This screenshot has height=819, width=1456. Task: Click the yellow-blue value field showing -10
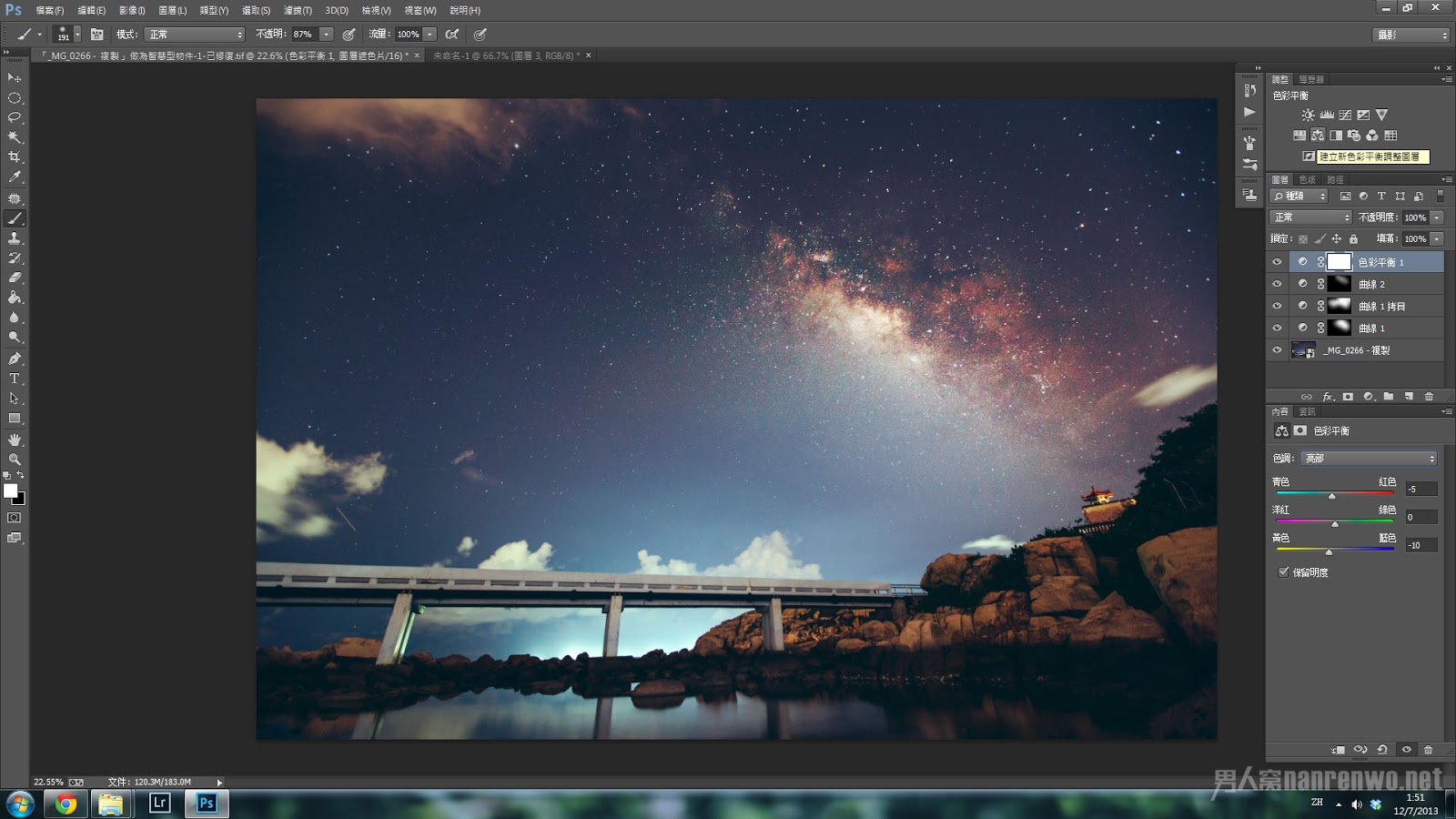tap(1421, 545)
